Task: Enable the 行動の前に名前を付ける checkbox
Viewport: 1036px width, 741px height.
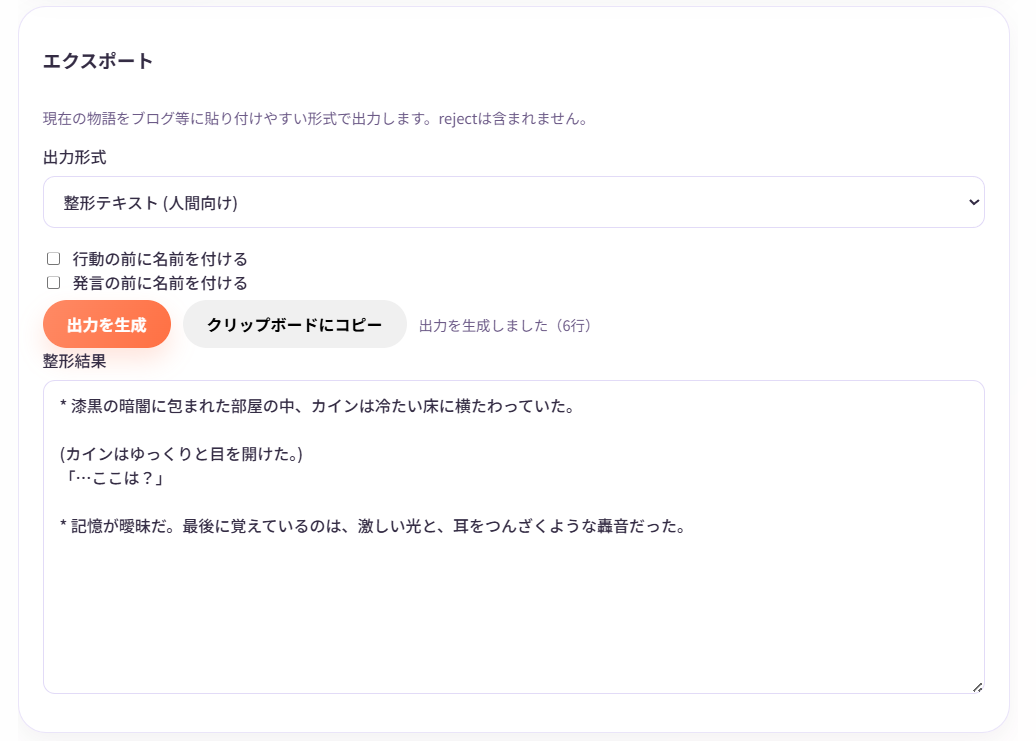Action: pos(54,258)
